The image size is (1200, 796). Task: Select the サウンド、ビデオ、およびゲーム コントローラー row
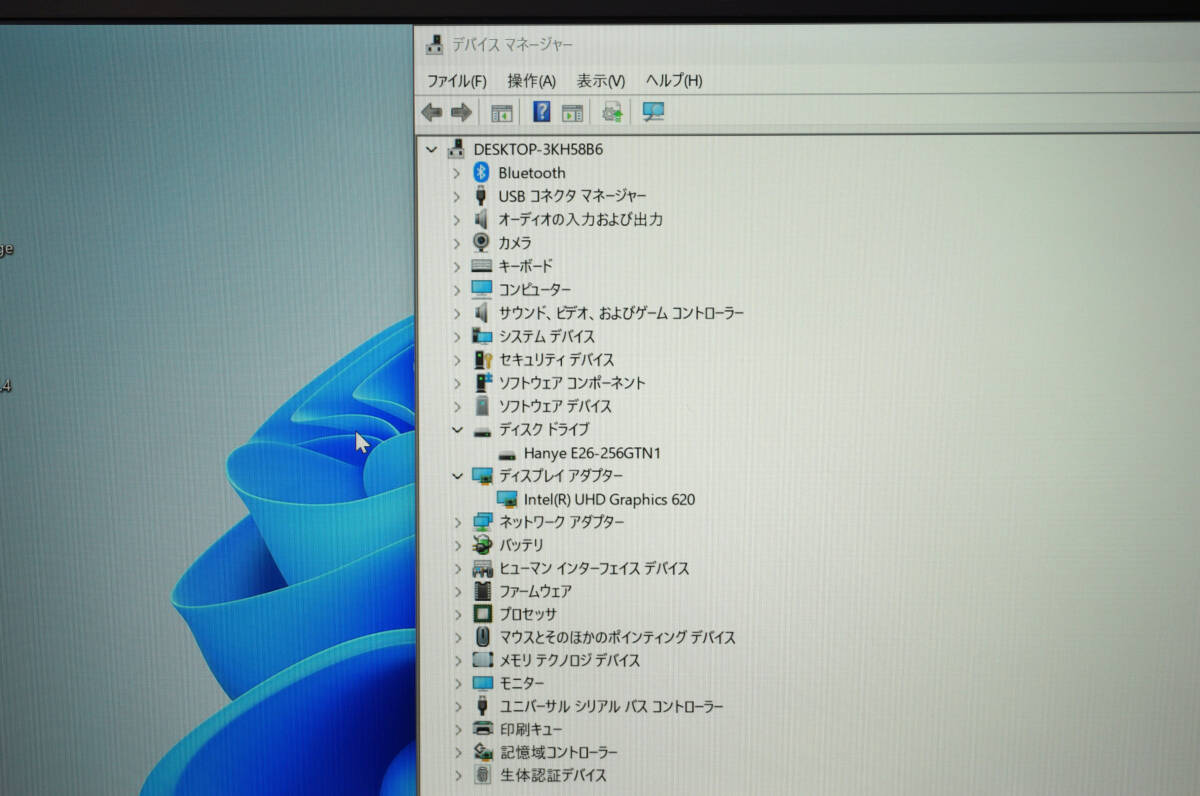(621, 313)
